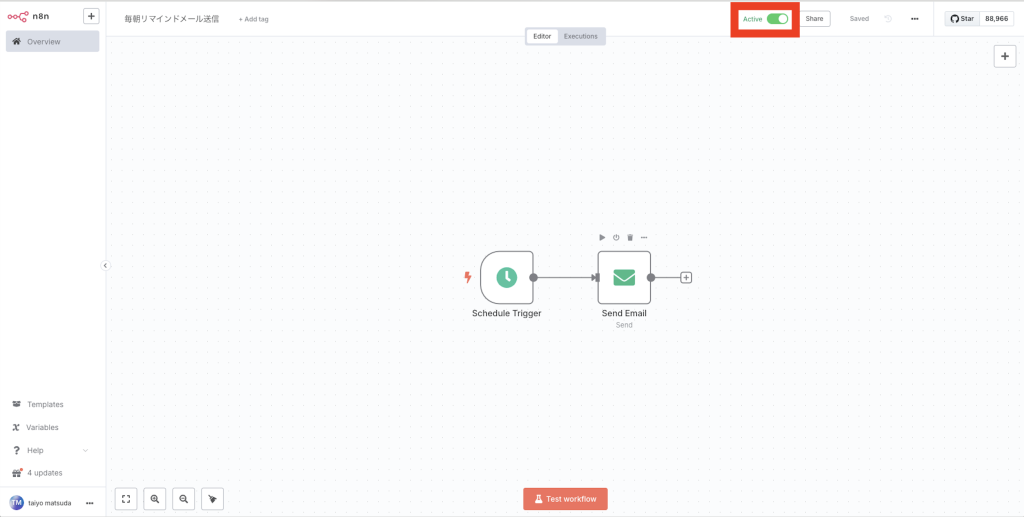The image size is (1024, 517).
Task: Open the workflow menu ellipsis in header
Action: pyautogui.click(x=914, y=19)
